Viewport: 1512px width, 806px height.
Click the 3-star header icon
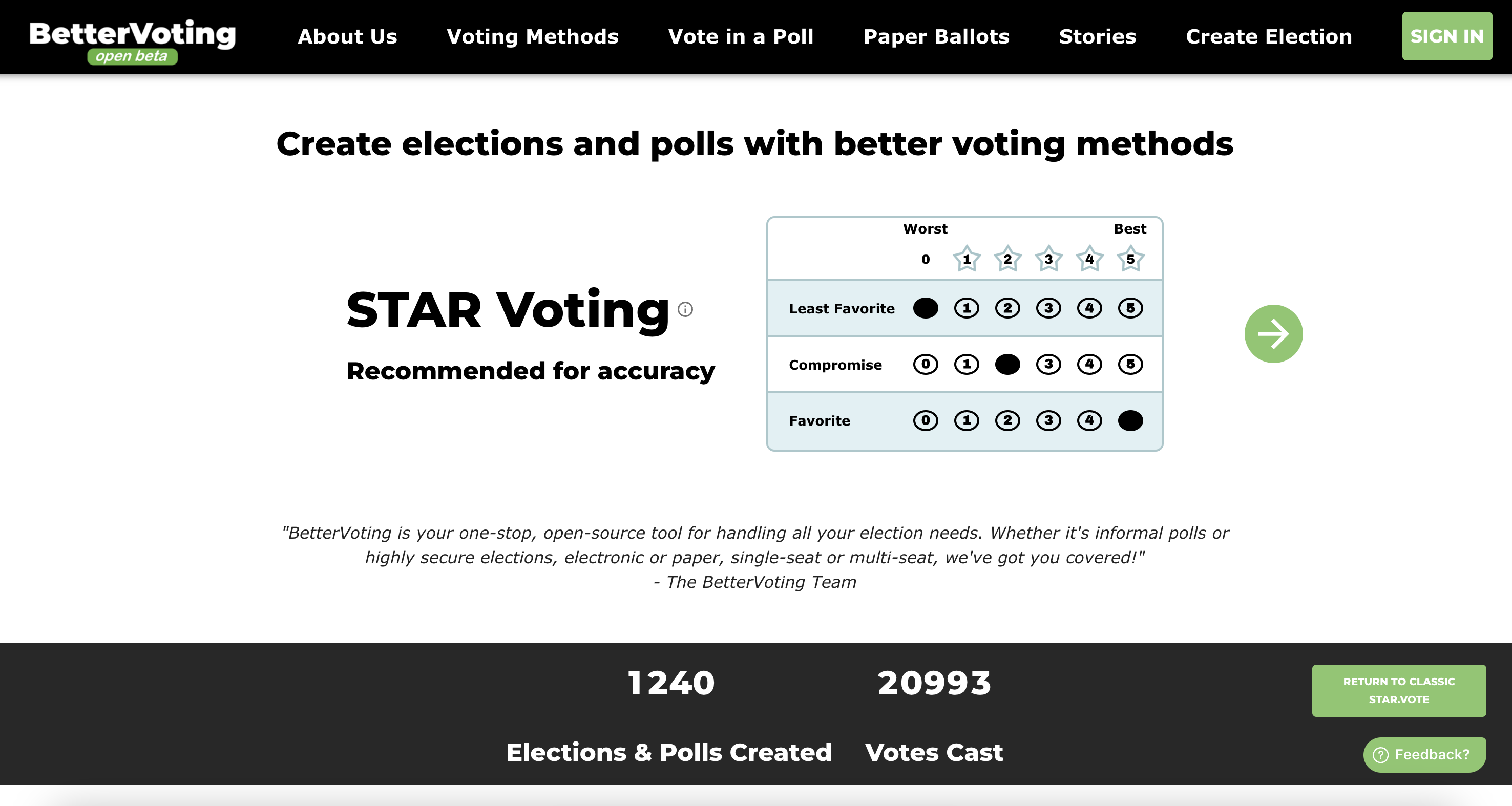tap(1048, 259)
